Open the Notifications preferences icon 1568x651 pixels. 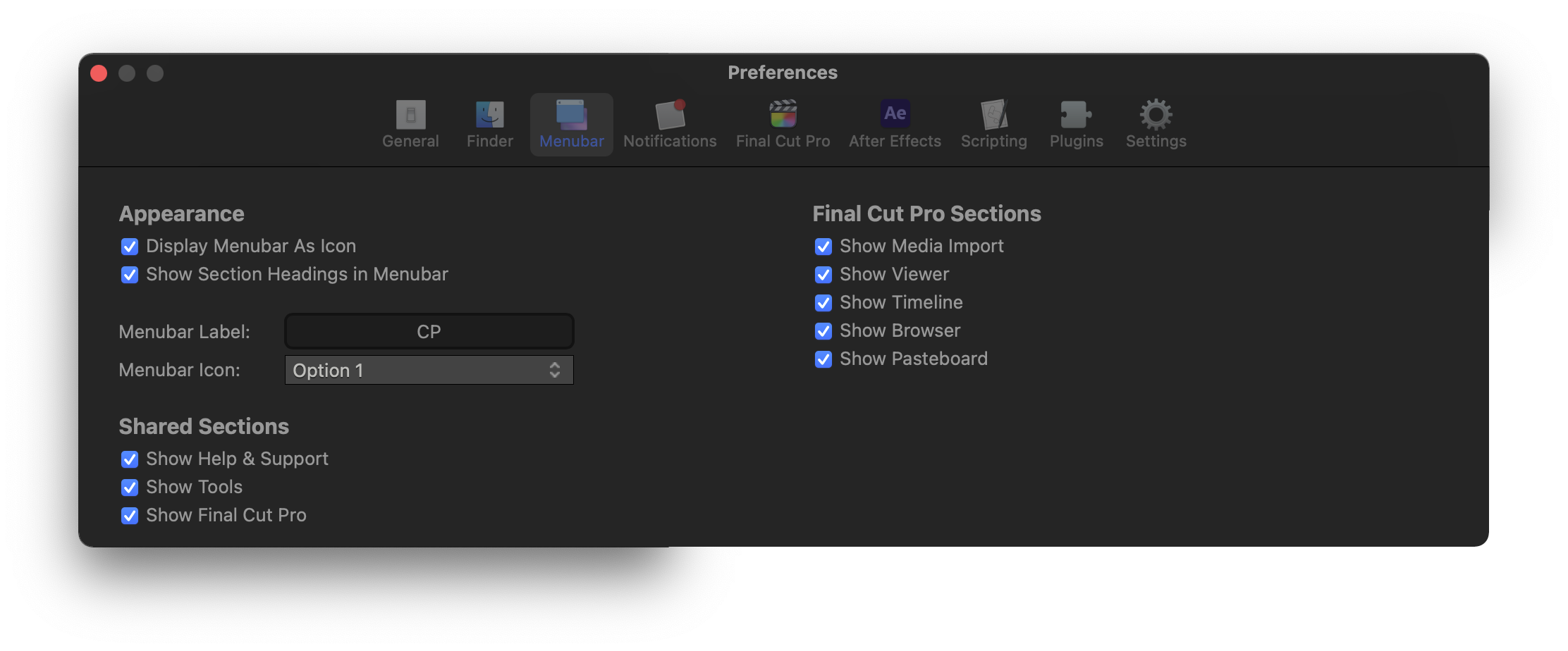tap(670, 125)
